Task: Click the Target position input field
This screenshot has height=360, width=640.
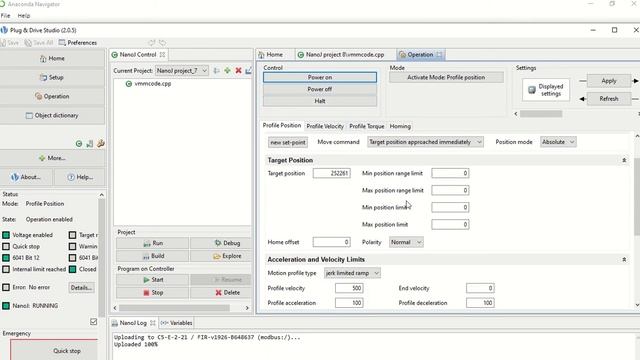Action: pyautogui.click(x=331, y=173)
